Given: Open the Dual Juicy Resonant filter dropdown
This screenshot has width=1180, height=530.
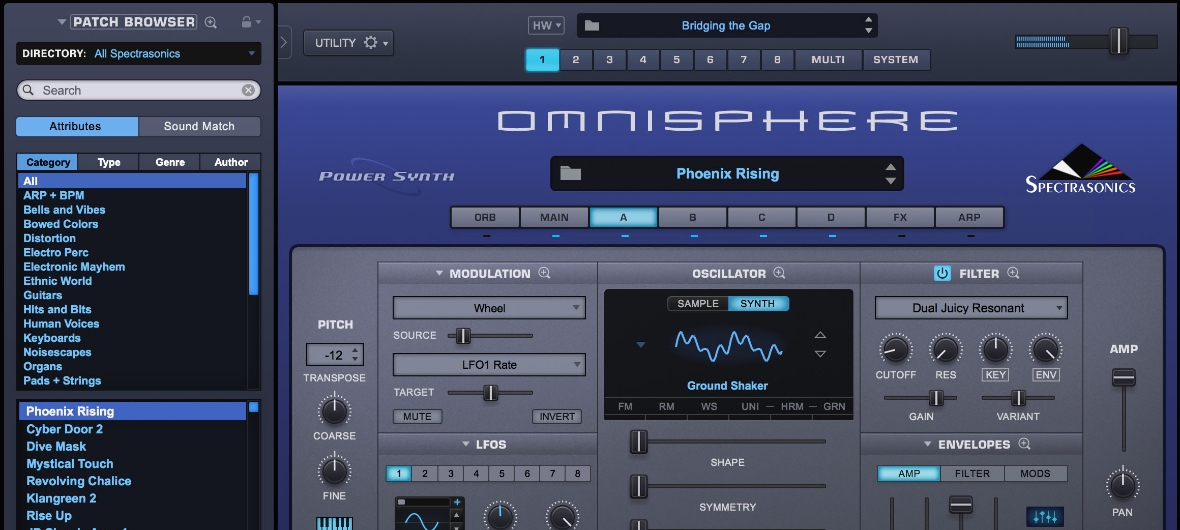Looking at the screenshot, I should [971, 308].
